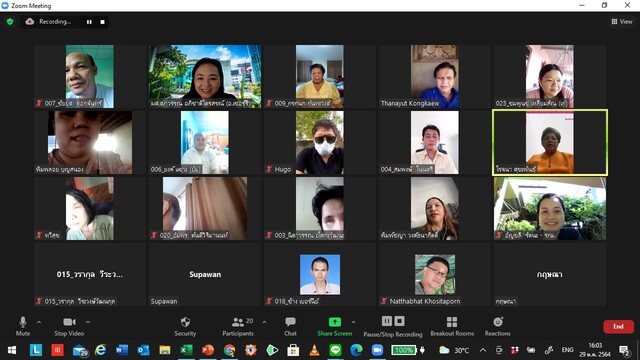The image size is (640, 360).
Task: Open the Chat panel
Action: coord(290,327)
